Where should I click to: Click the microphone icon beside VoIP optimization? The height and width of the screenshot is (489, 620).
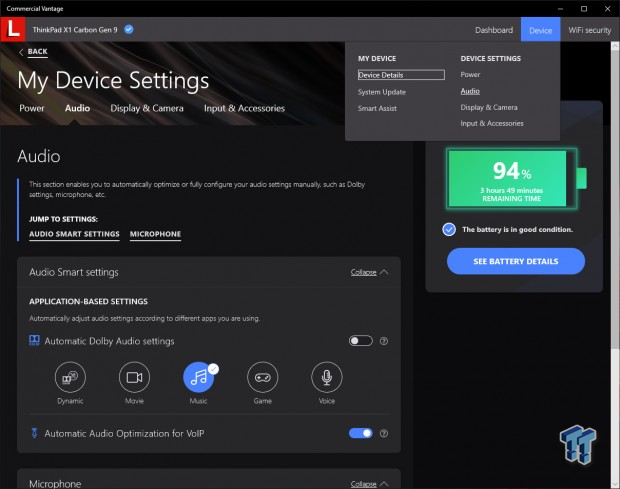(x=34, y=433)
